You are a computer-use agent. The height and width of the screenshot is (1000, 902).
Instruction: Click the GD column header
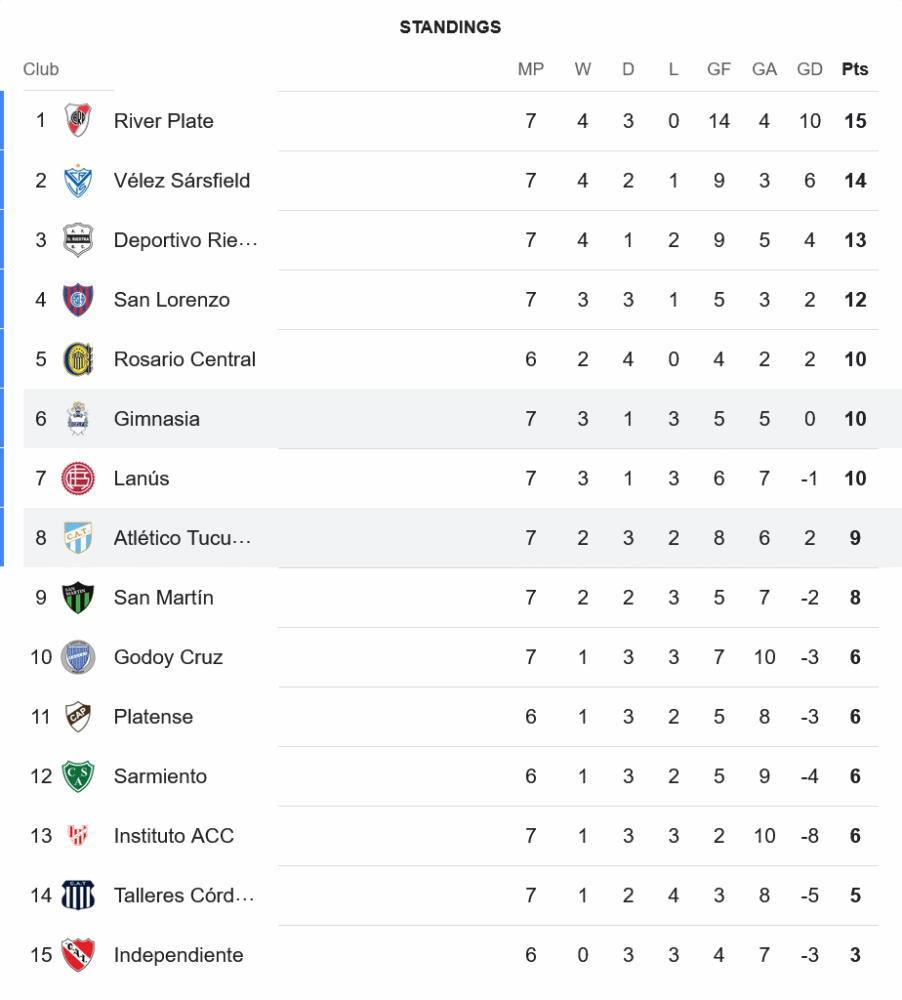810,69
